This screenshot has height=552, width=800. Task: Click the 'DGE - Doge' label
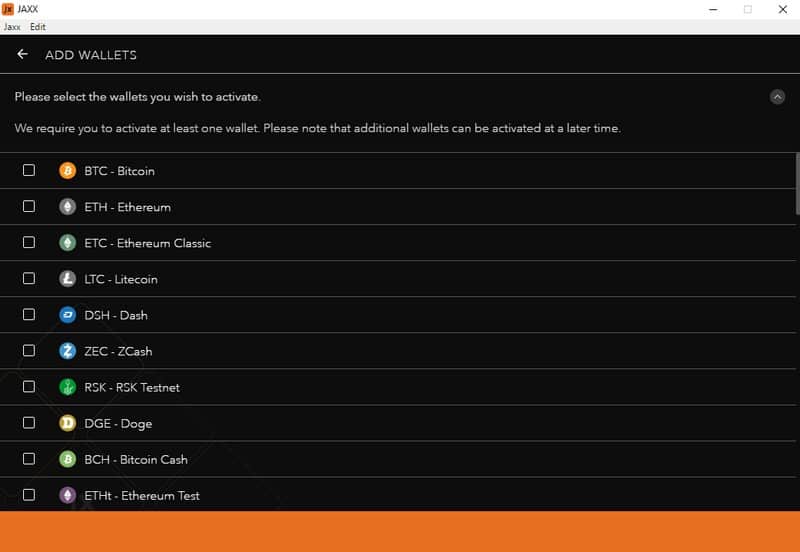coord(118,424)
